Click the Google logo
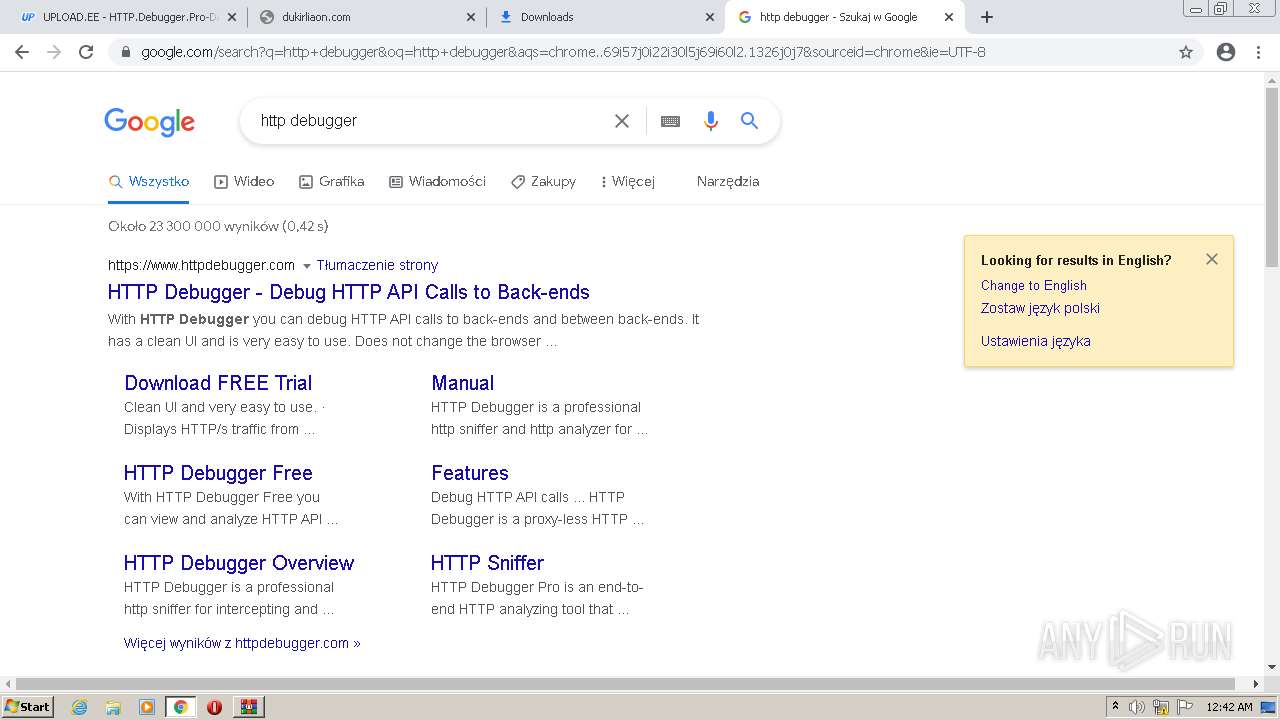1280x720 pixels. 150,122
